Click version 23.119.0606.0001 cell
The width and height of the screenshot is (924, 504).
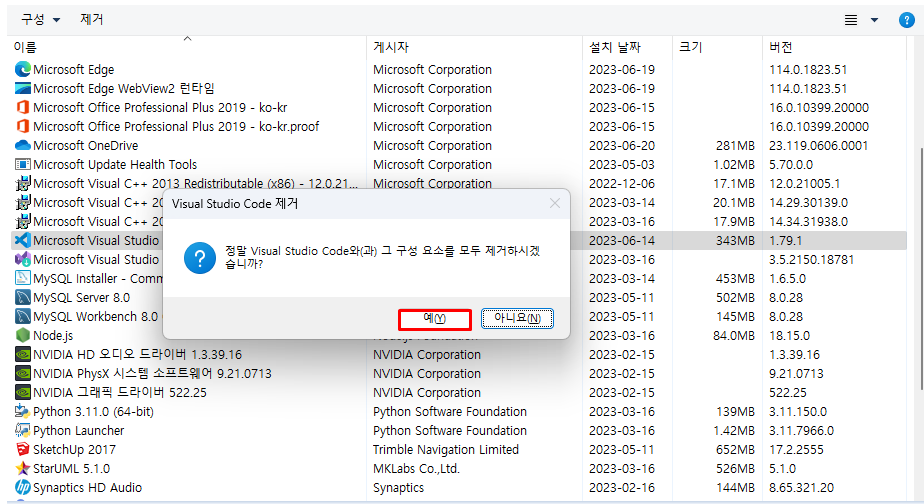pyautogui.click(x=819, y=146)
